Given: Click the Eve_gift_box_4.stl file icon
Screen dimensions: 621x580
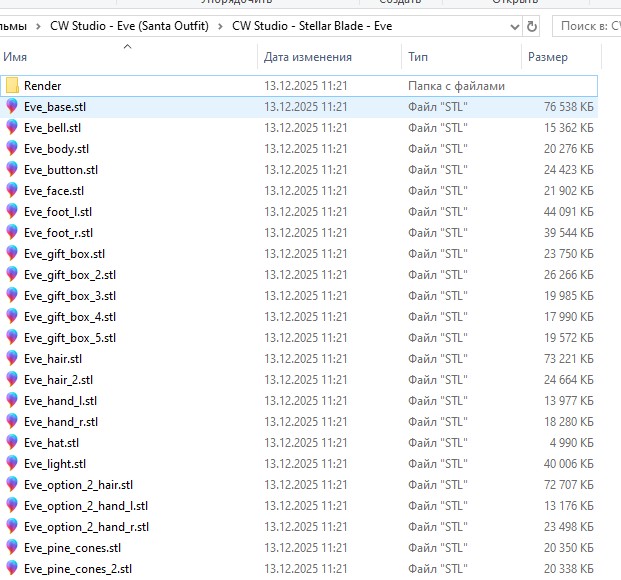Looking at the screenshot, I should point(12,317).
